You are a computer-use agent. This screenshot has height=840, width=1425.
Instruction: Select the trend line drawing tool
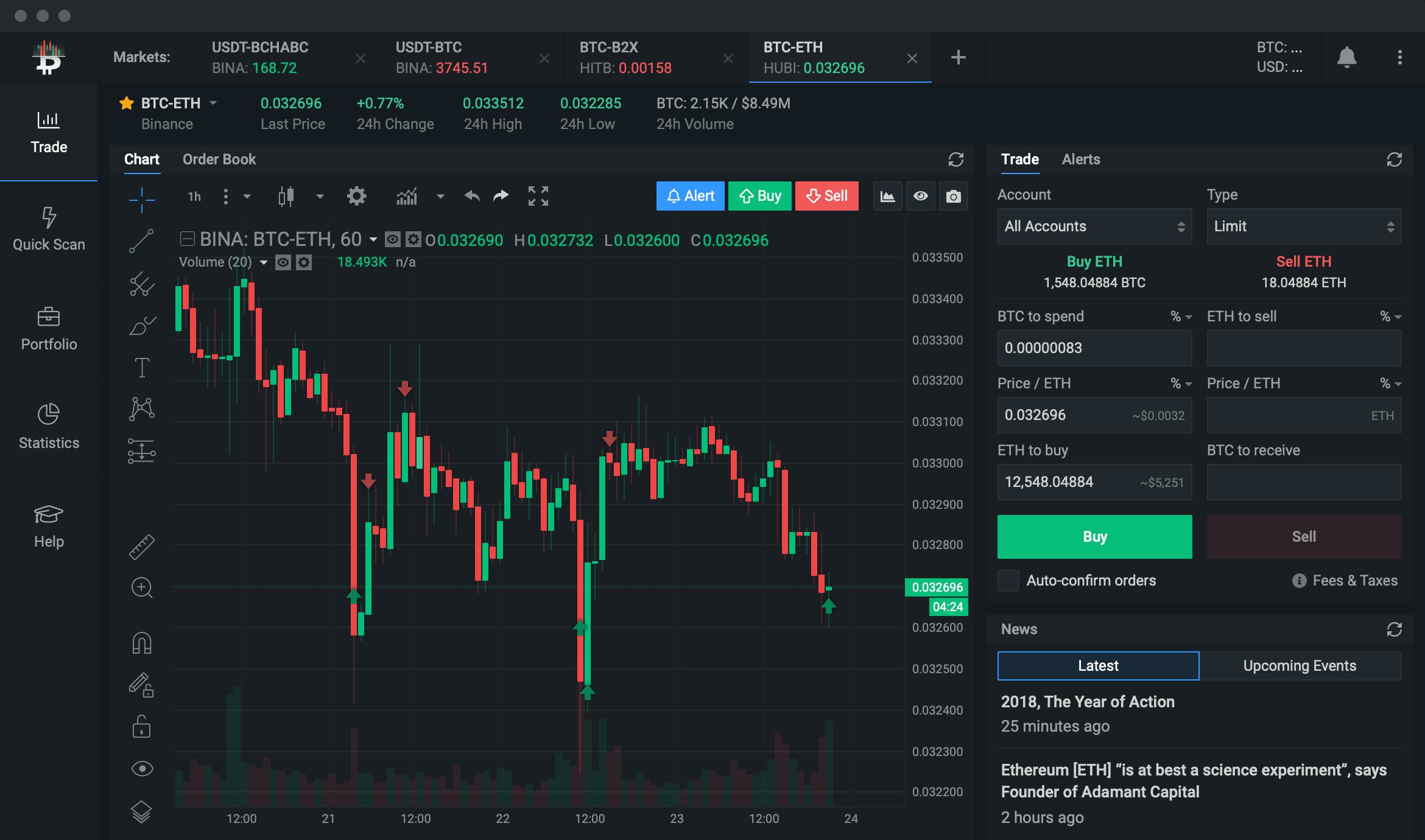[x=141, y=241]
